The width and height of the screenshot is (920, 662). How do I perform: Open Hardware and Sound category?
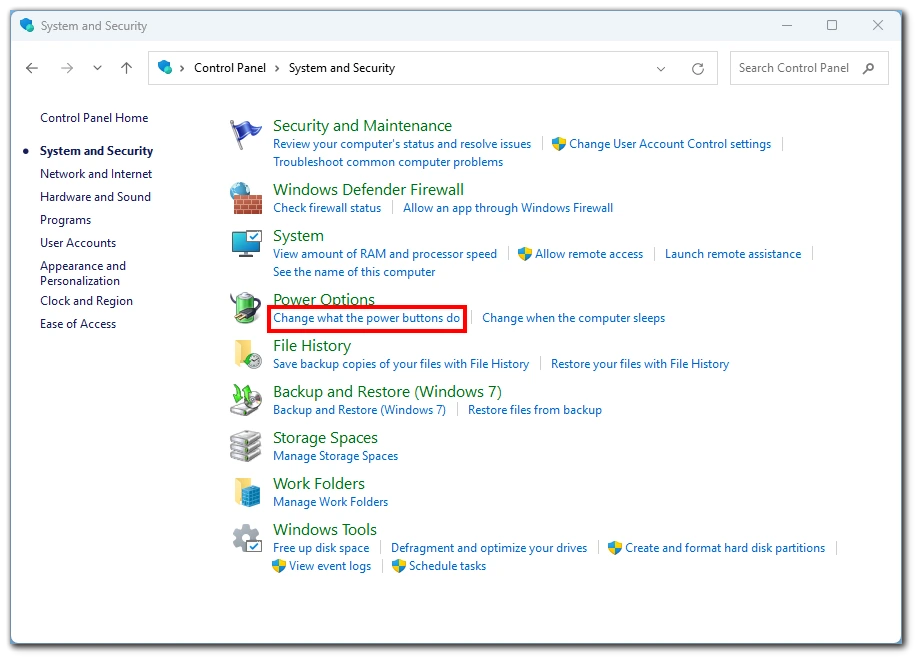tap(95, 197)
